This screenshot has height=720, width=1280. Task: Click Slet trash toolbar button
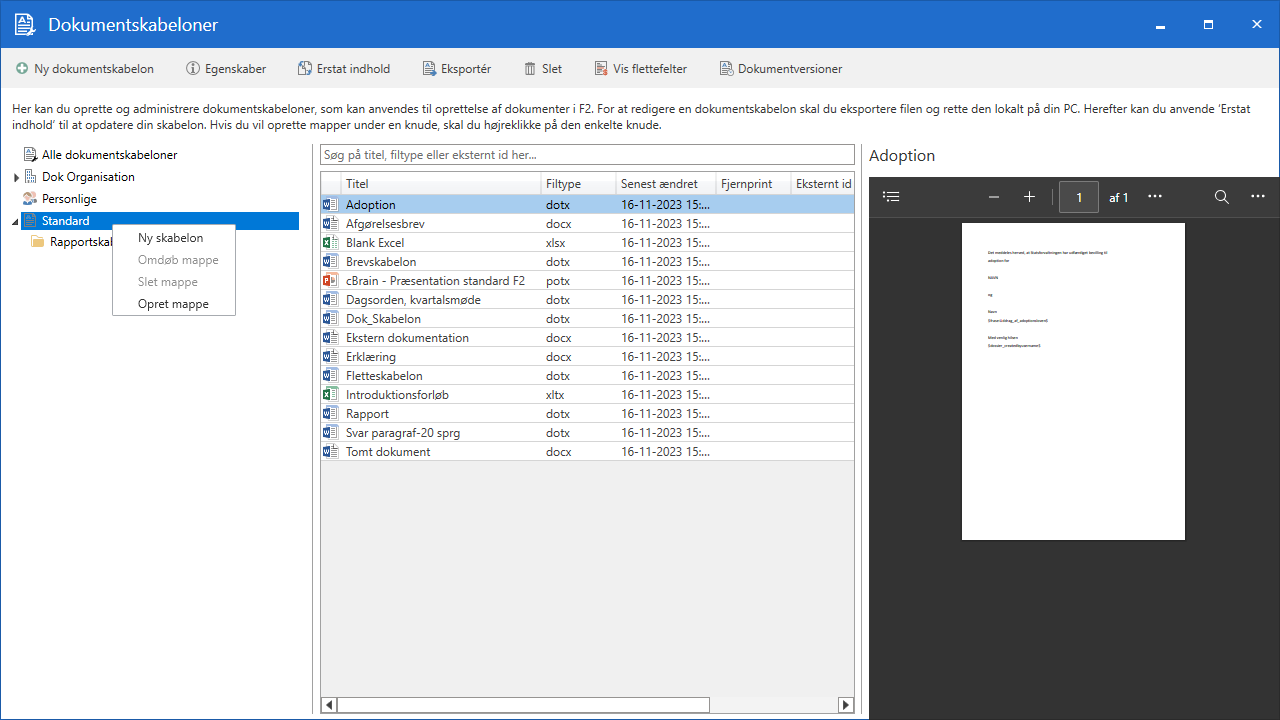point(543,69)
